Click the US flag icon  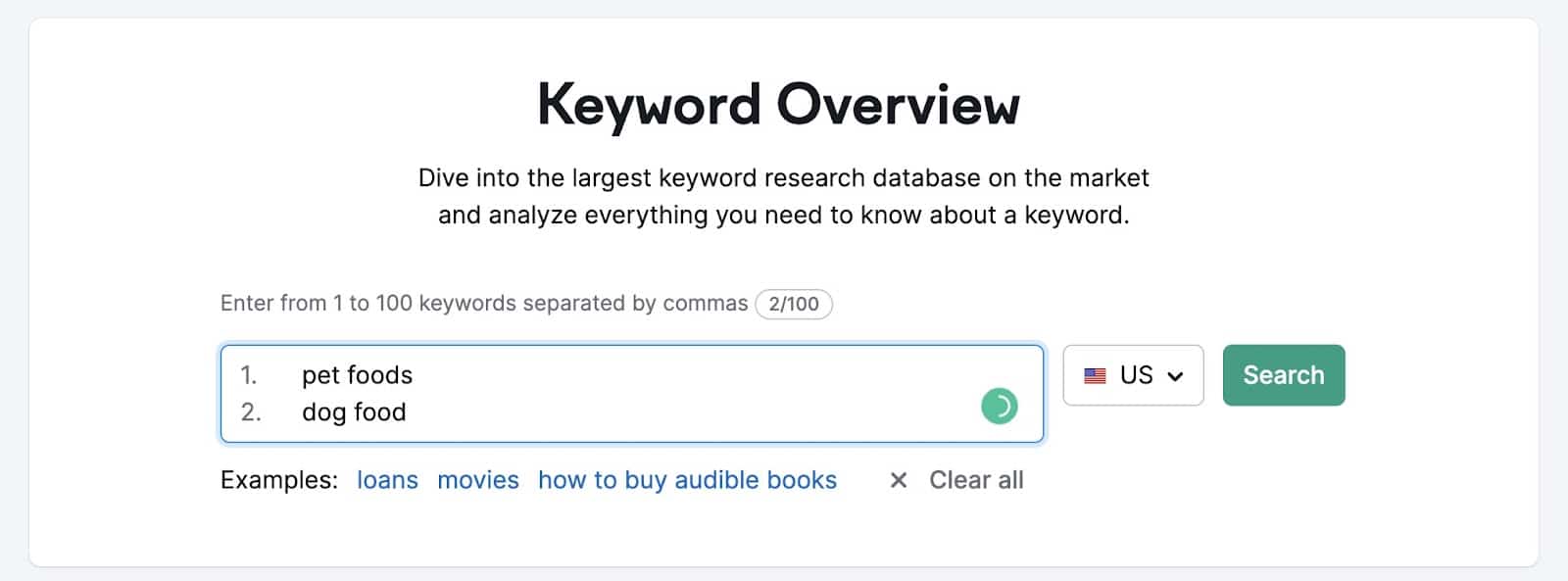pos(1095,375)
